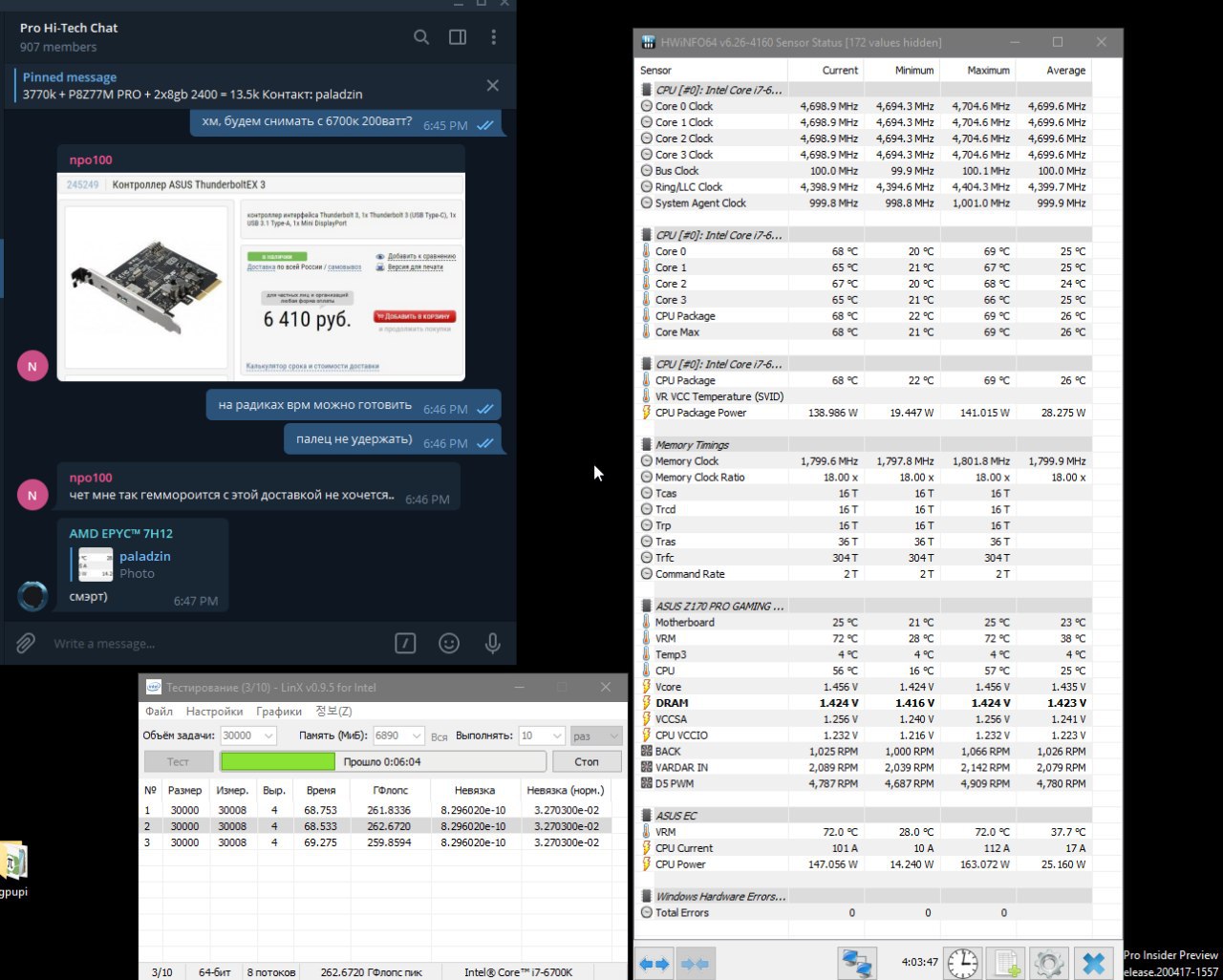Dismiss the pinned message bar
1223x980 pixels.
(493, 86)
